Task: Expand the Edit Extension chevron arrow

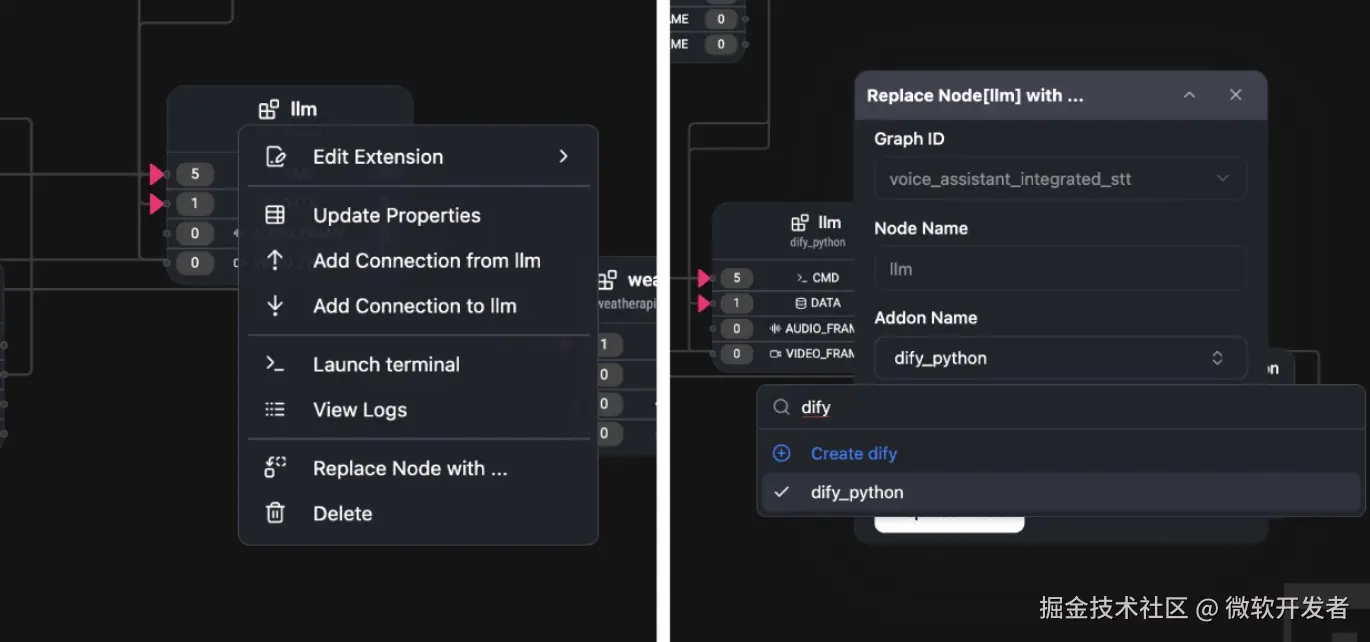Action: pos(563,157)
